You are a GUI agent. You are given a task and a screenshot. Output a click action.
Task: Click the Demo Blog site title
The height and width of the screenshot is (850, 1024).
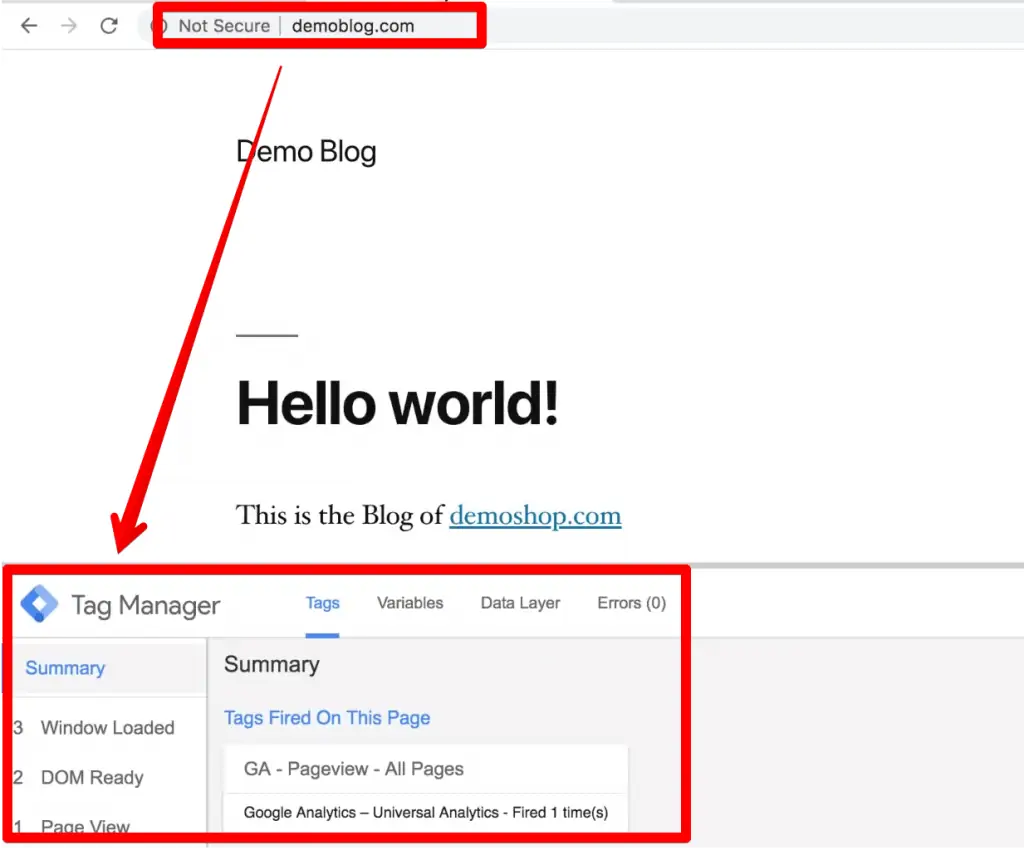(x=306, y=151)
